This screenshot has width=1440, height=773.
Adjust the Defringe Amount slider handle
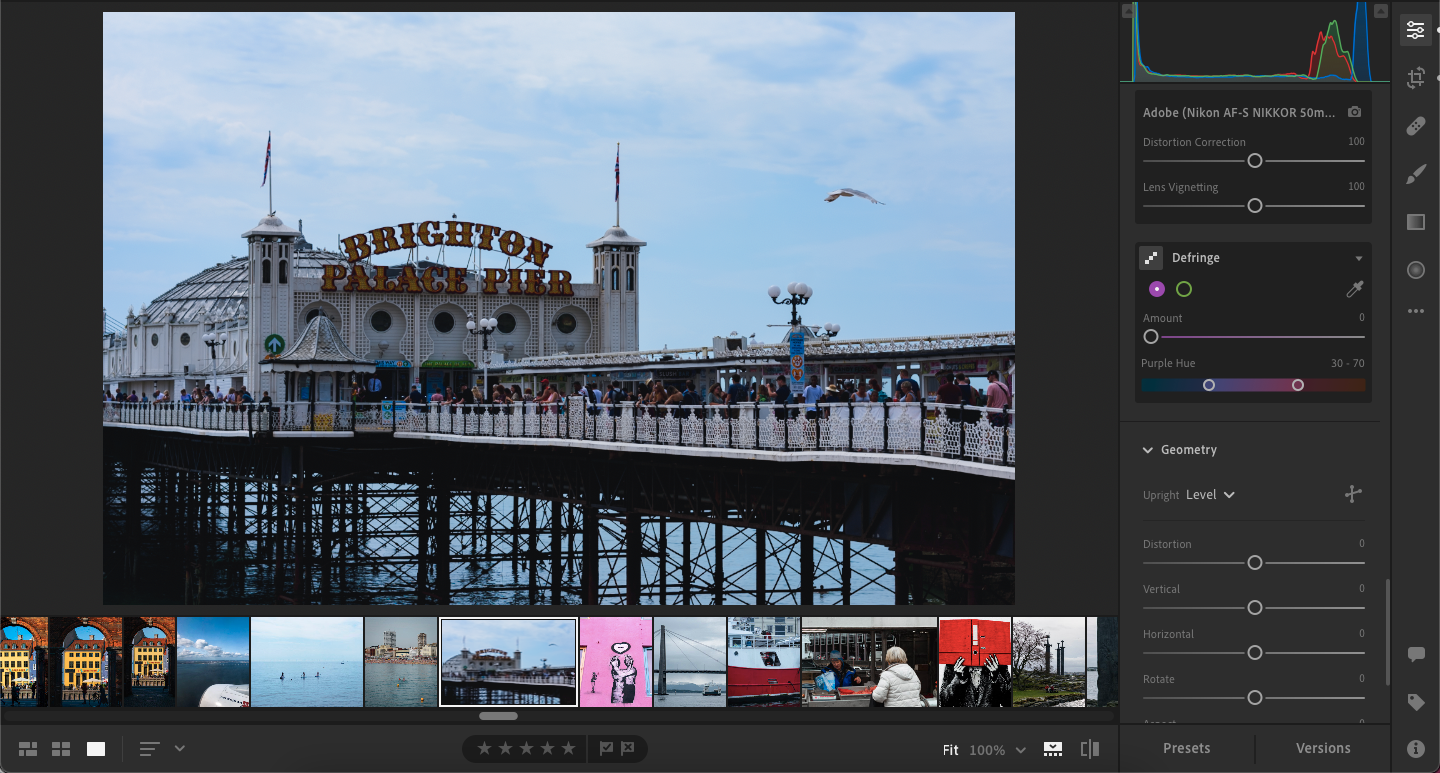pos(1151,337)
